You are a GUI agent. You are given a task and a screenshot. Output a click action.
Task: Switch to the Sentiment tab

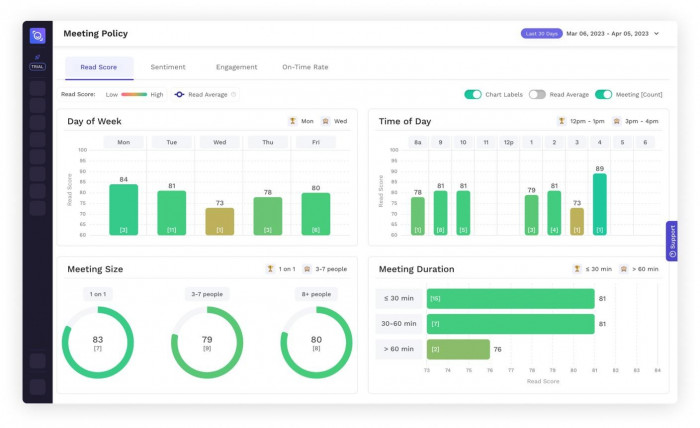point(168,67)
